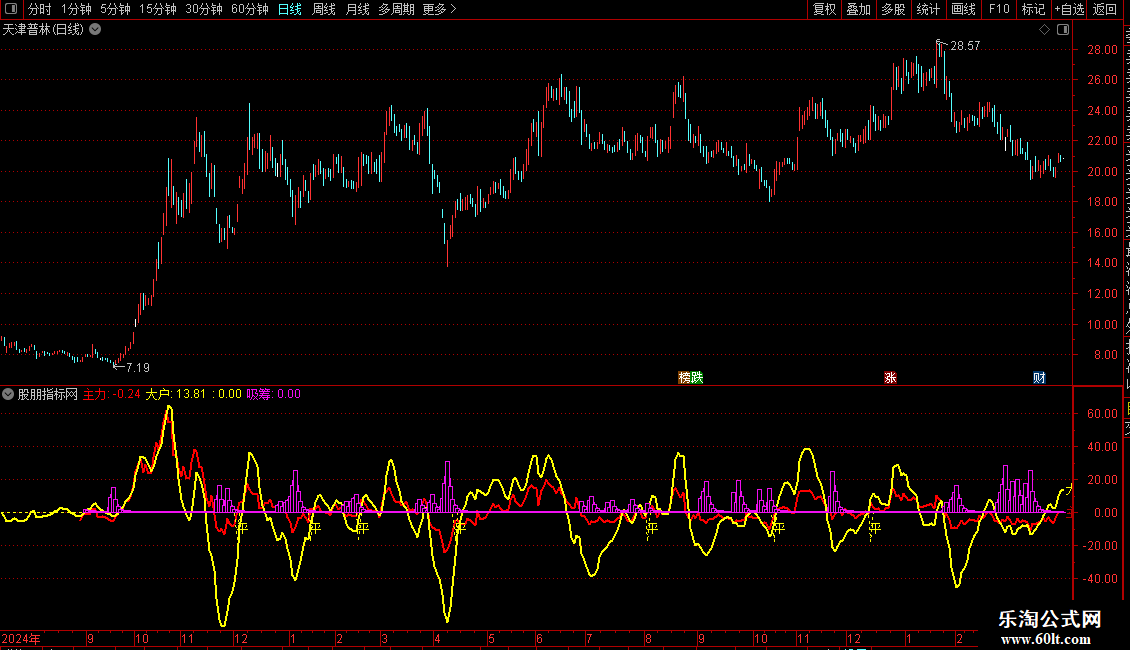Click the 7.19 low price marker

coord(137,368)
